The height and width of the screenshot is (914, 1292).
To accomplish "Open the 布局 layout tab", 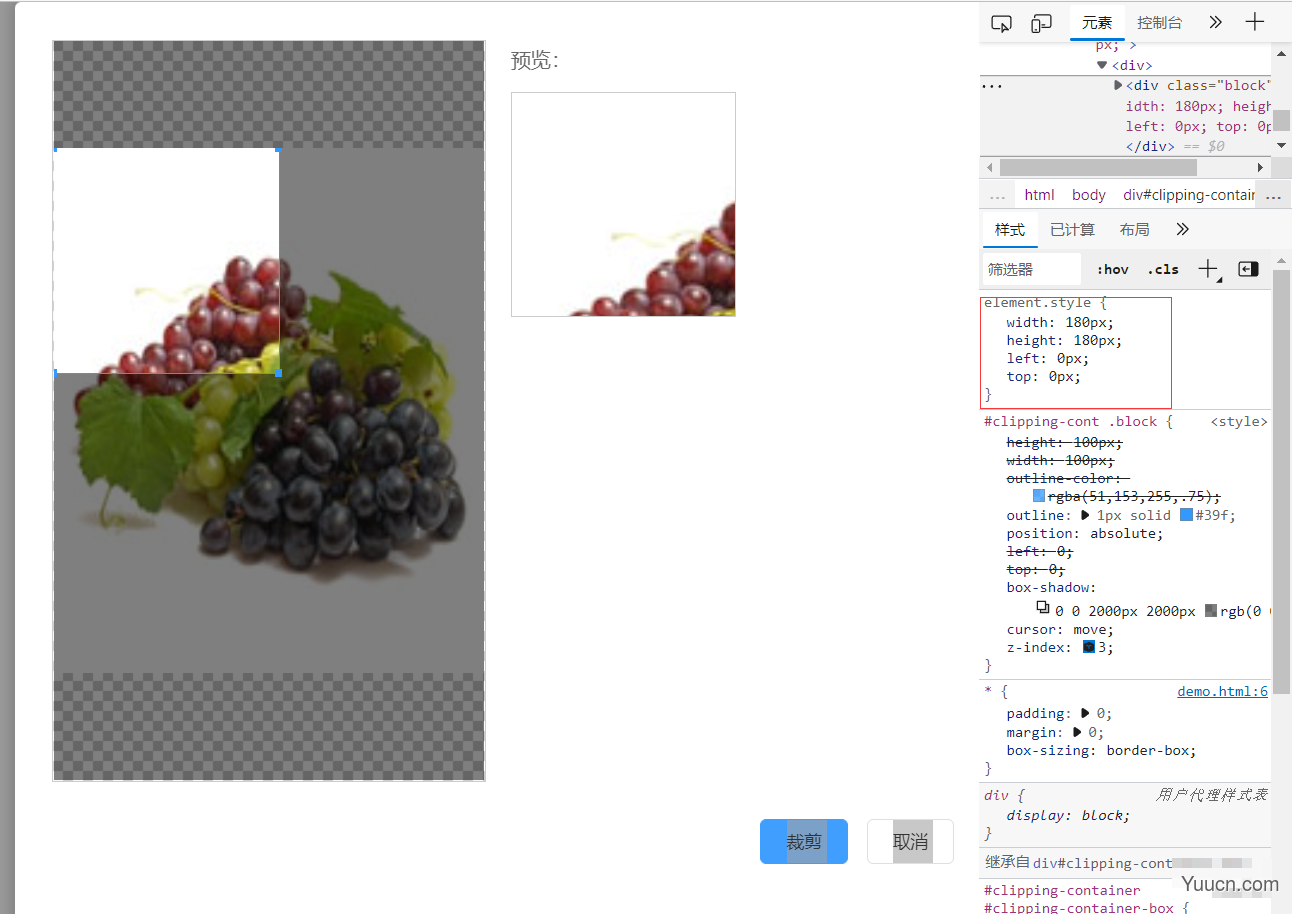I will 1134,229.
